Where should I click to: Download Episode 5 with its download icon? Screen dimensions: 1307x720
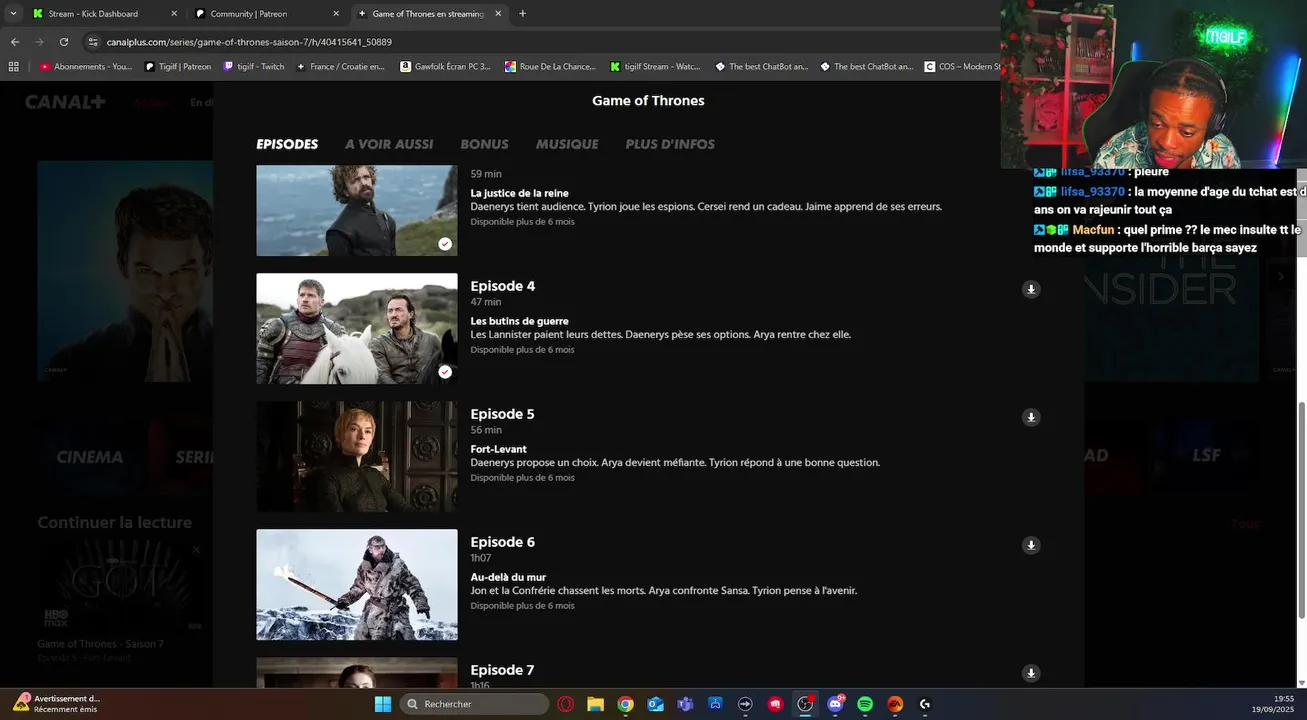pos(1031,417)
